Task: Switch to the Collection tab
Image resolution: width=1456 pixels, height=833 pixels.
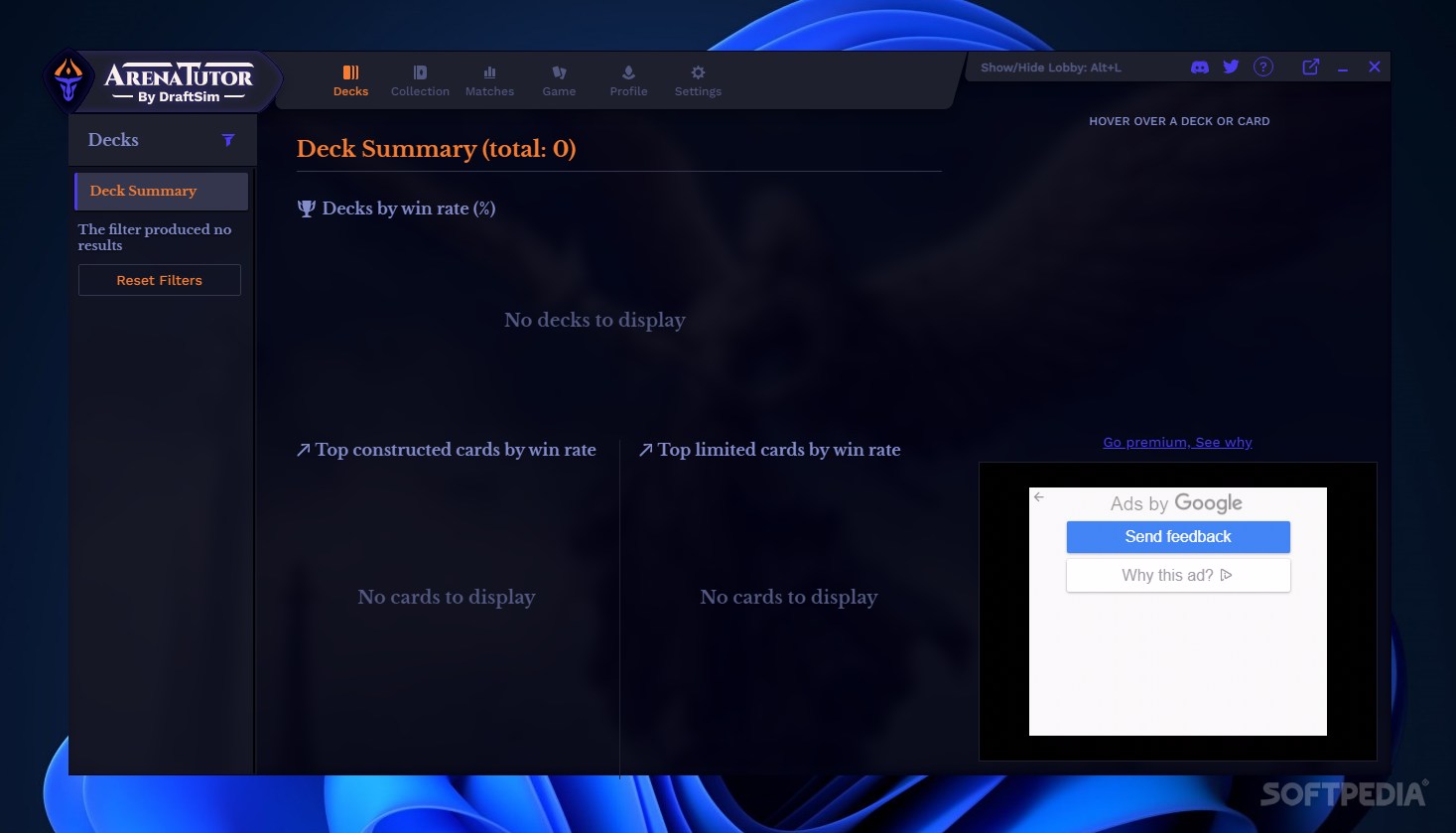Action: coord(420,80)
